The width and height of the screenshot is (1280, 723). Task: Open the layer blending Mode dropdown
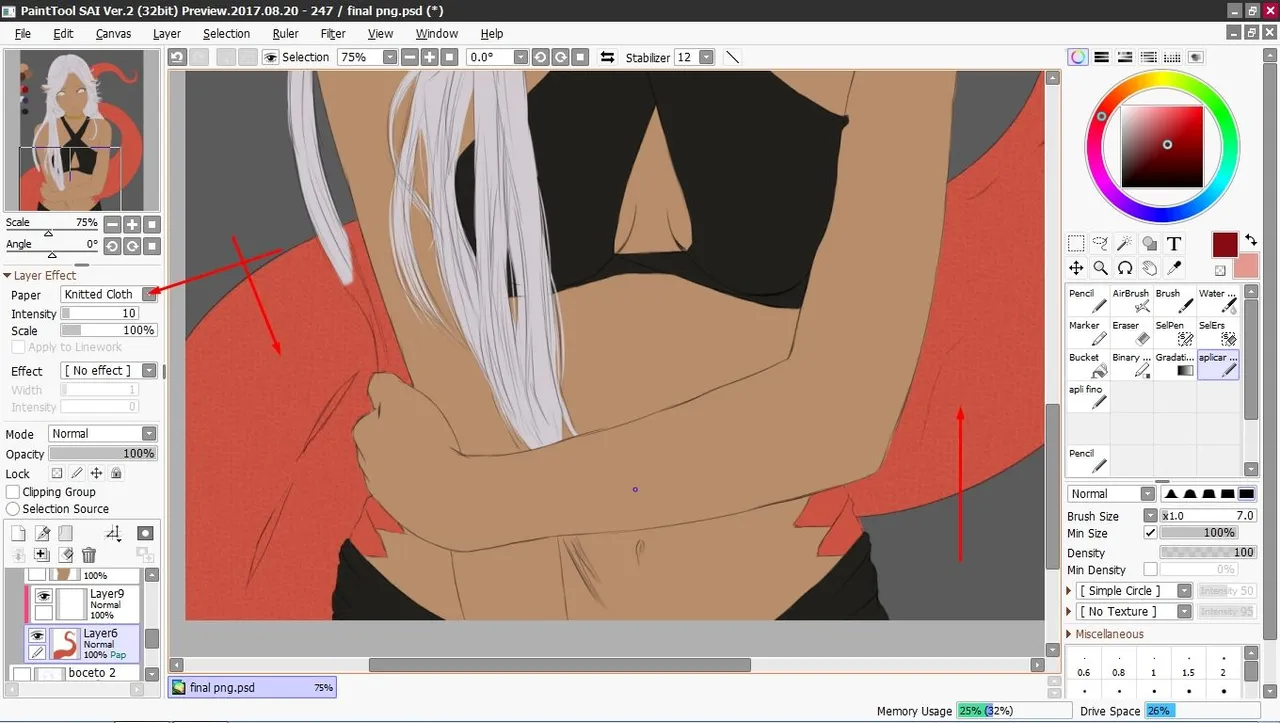[x=149, y=434]
